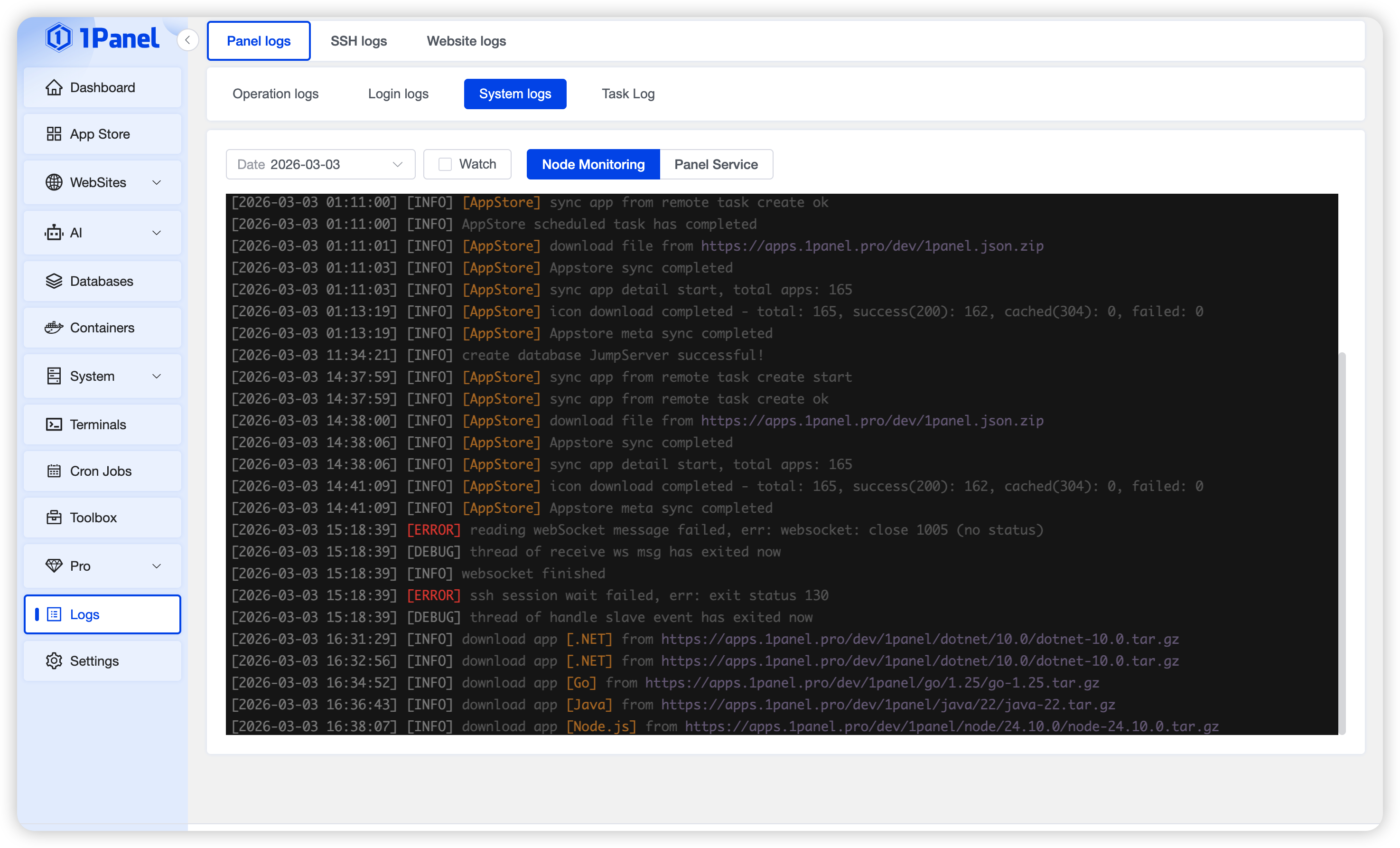Screen dimensions: 1400x848
Task: Click the Terminals console icon
Action: (x=54, y=424)
